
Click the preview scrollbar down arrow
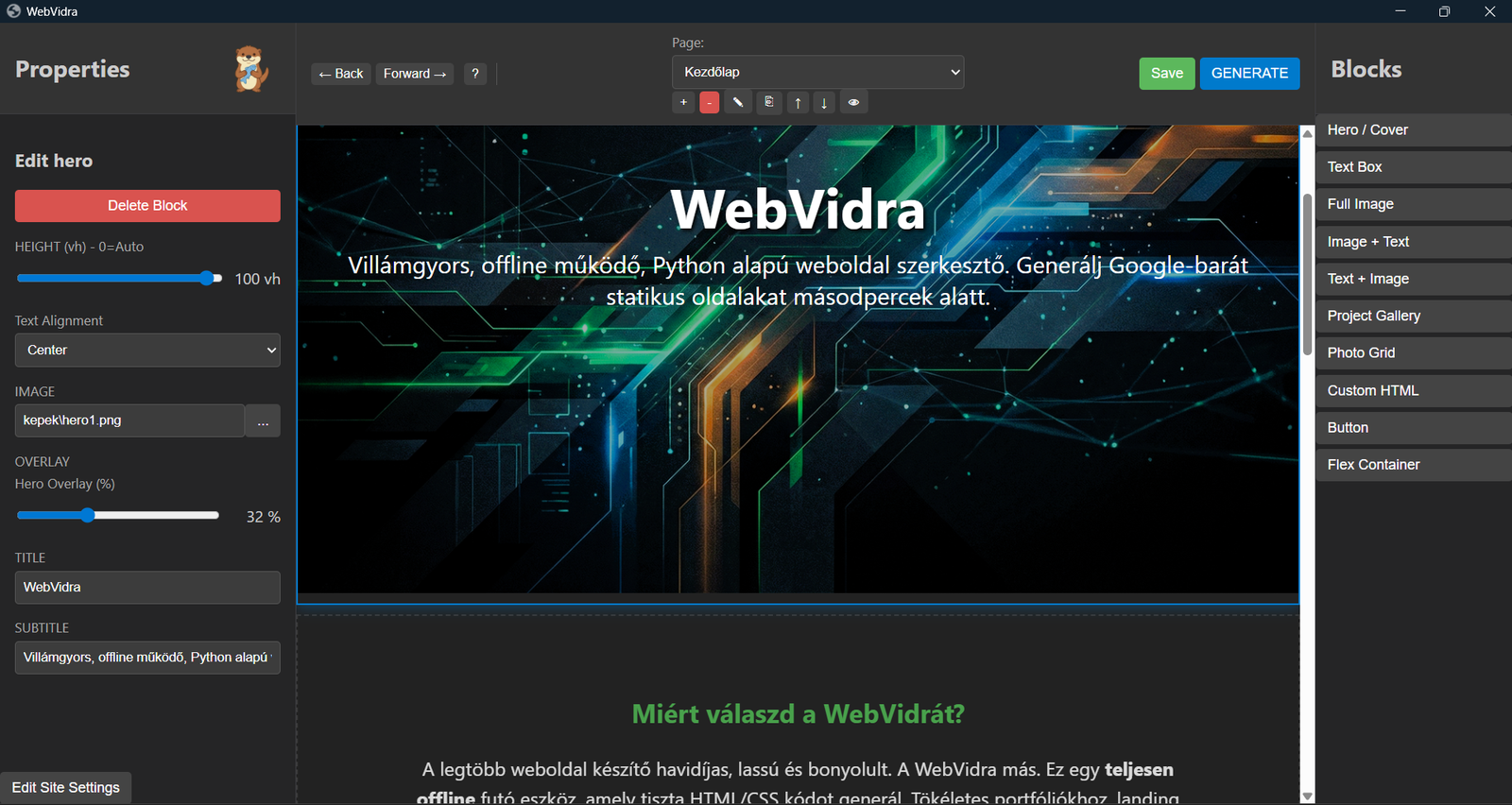point(1308,796)
